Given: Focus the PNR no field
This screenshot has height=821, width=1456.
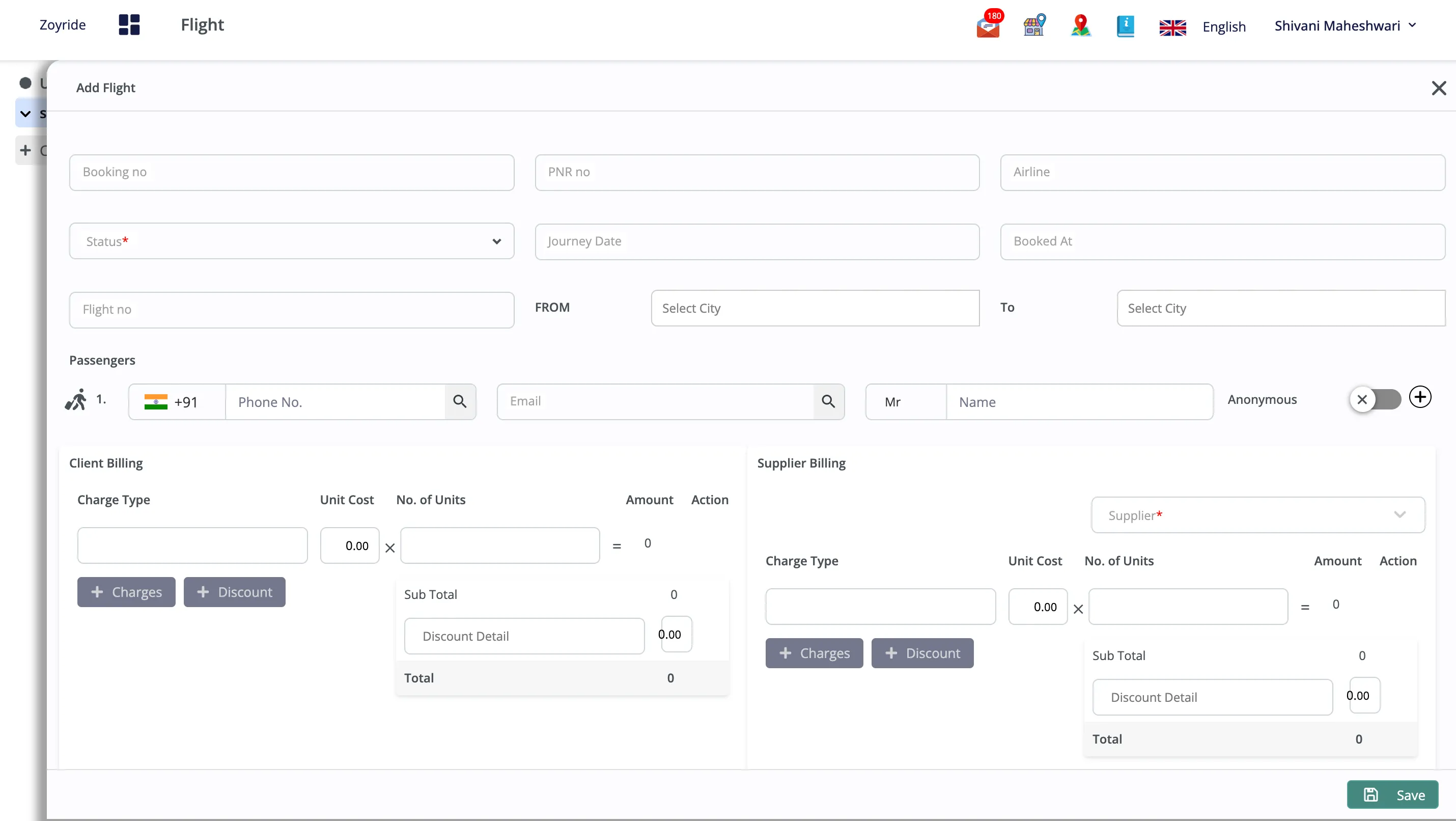Looking at the screenshot, I should tap(757, 173).
